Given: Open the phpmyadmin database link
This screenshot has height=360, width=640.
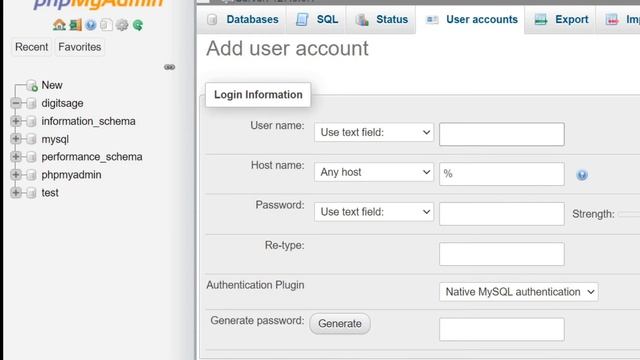Looking at the screenshot, I should 71,175.
